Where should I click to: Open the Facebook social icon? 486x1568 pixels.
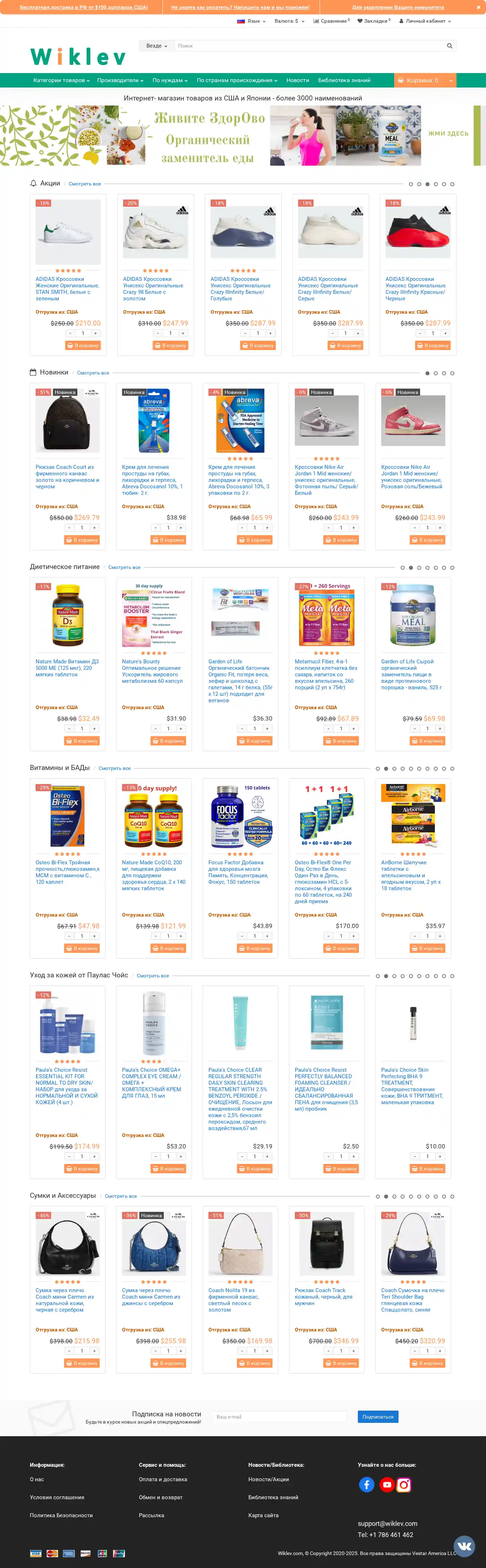point(366,1484)
